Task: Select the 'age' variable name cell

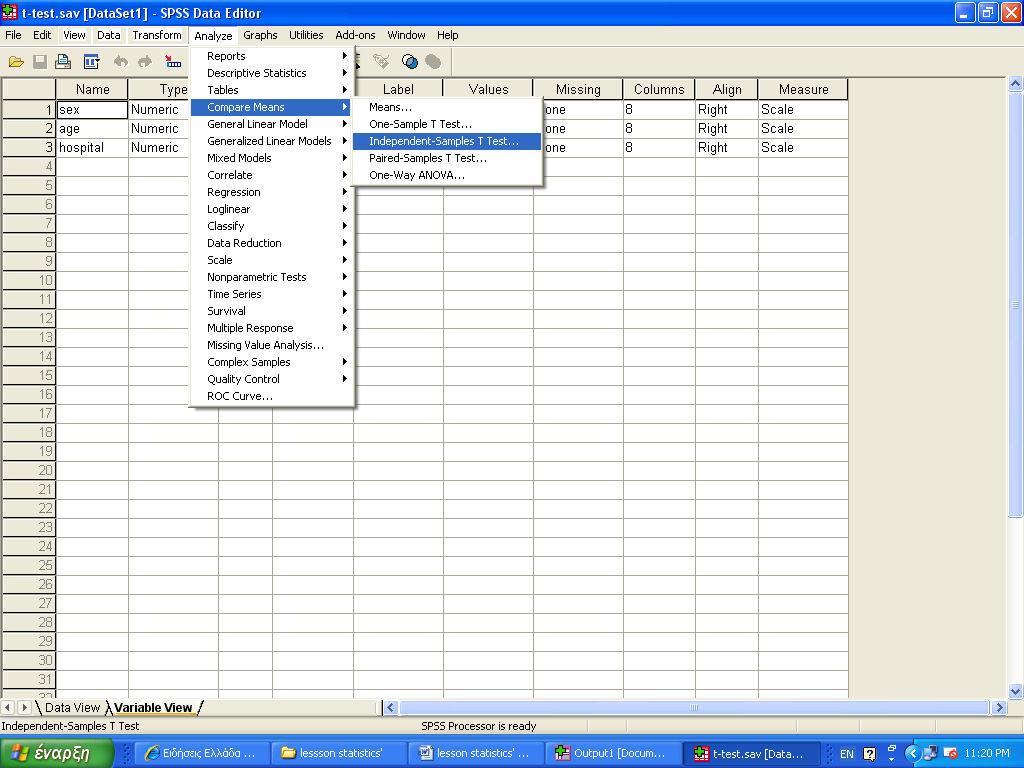Action: pos(92,129)
